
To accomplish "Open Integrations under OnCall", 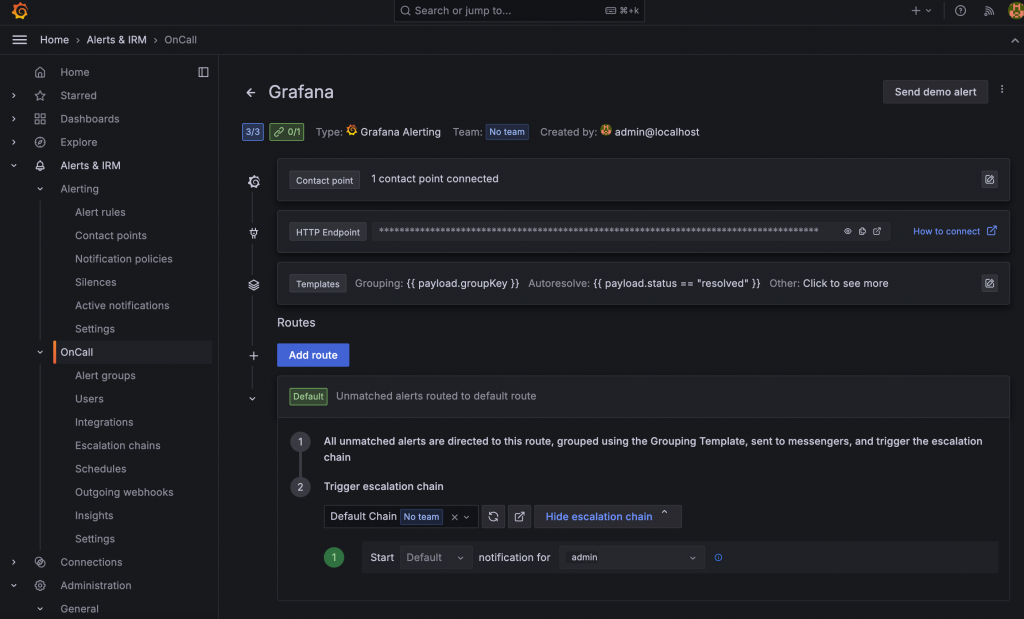I will click(104, 422).
